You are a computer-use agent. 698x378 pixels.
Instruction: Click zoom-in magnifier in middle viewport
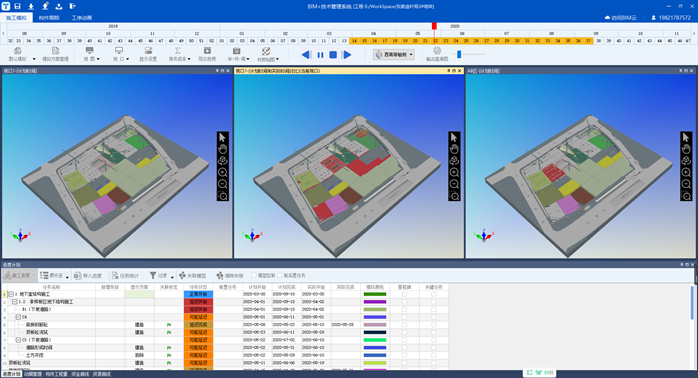point(454,172)
